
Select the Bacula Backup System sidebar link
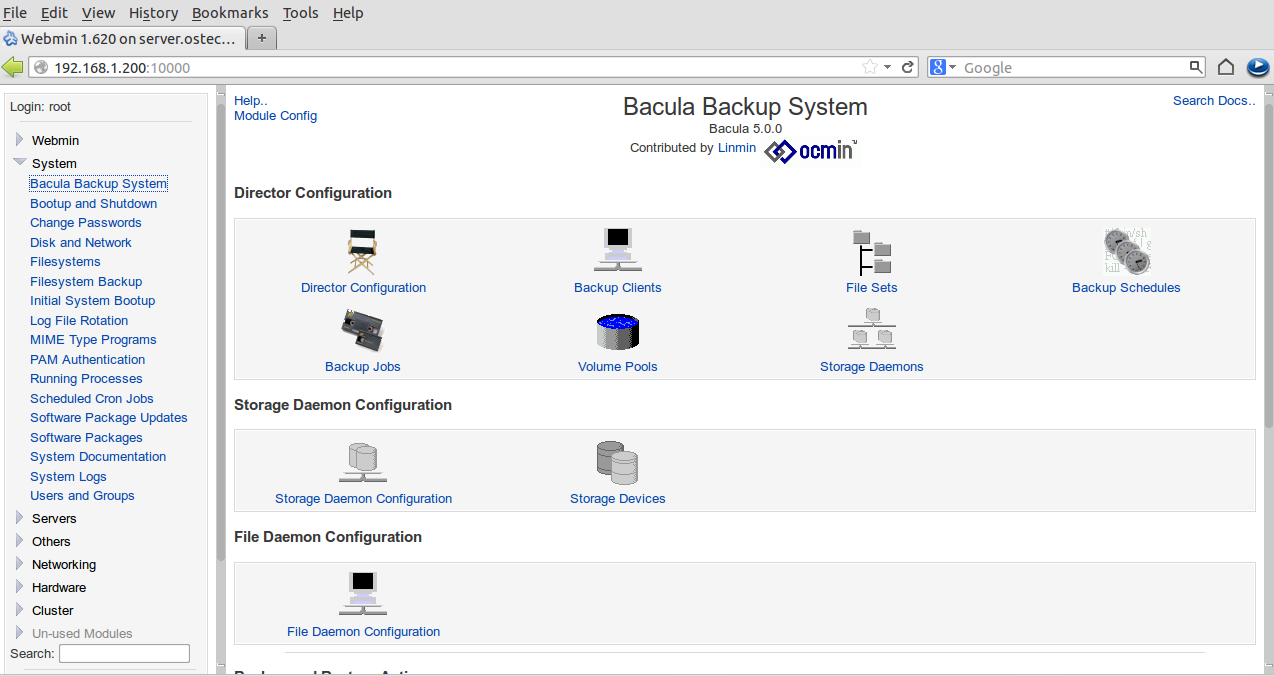[98, 184]
